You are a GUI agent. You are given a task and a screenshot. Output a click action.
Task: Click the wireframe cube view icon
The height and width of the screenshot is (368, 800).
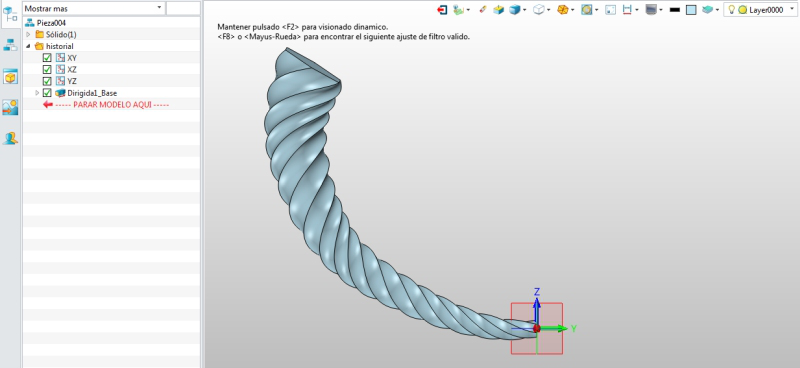(539, 10)
